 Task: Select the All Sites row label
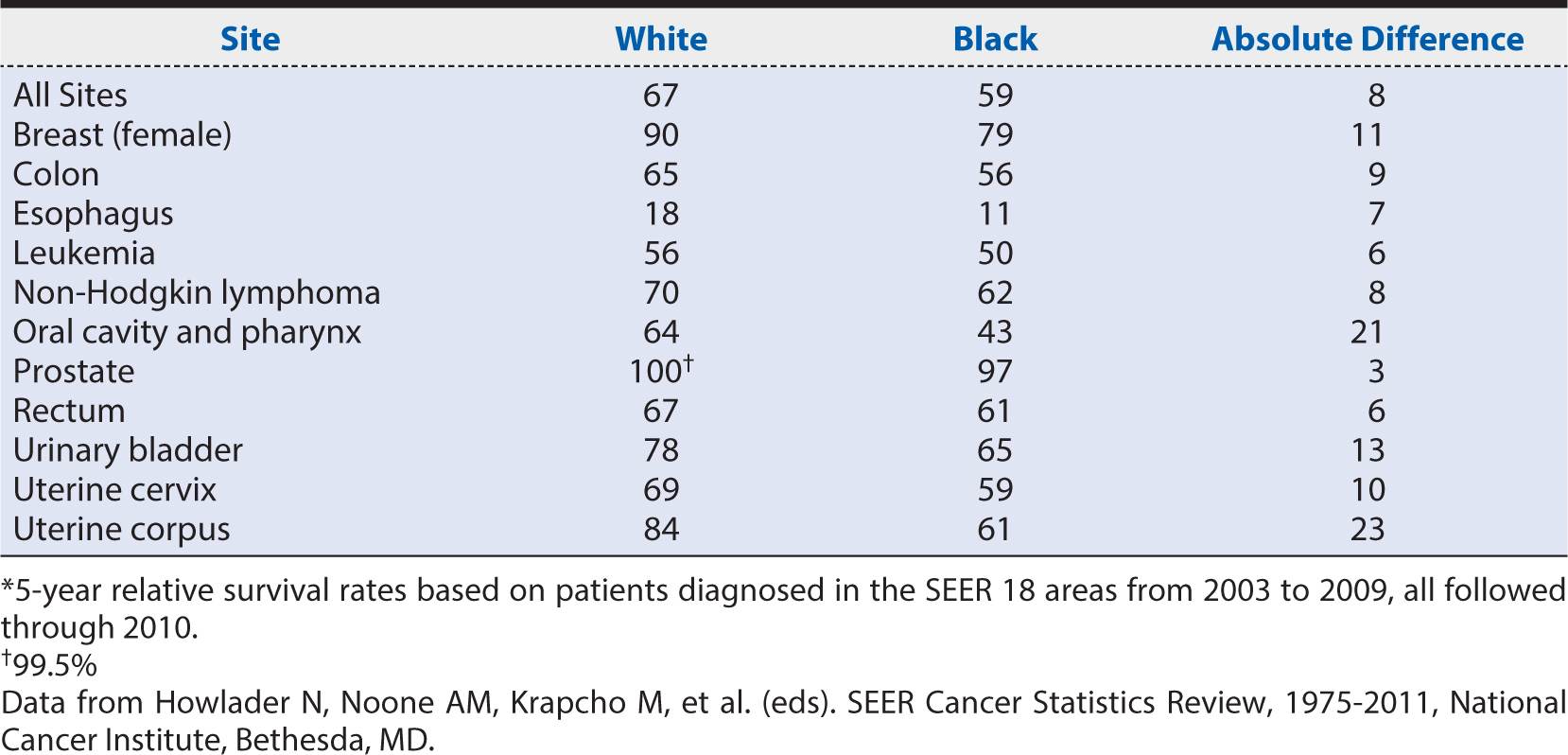[70, 95]
